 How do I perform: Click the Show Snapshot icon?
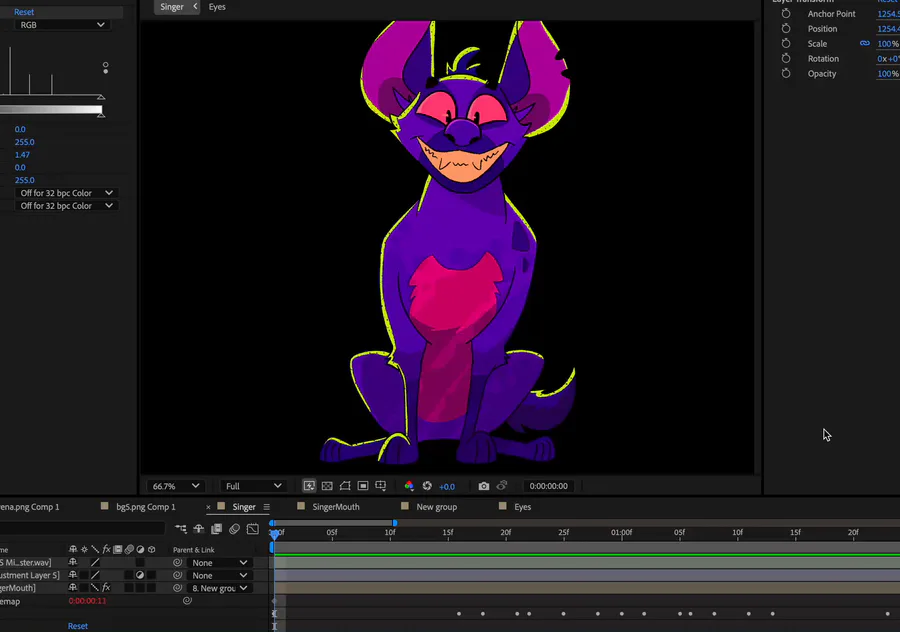click(x=502, y=486)
